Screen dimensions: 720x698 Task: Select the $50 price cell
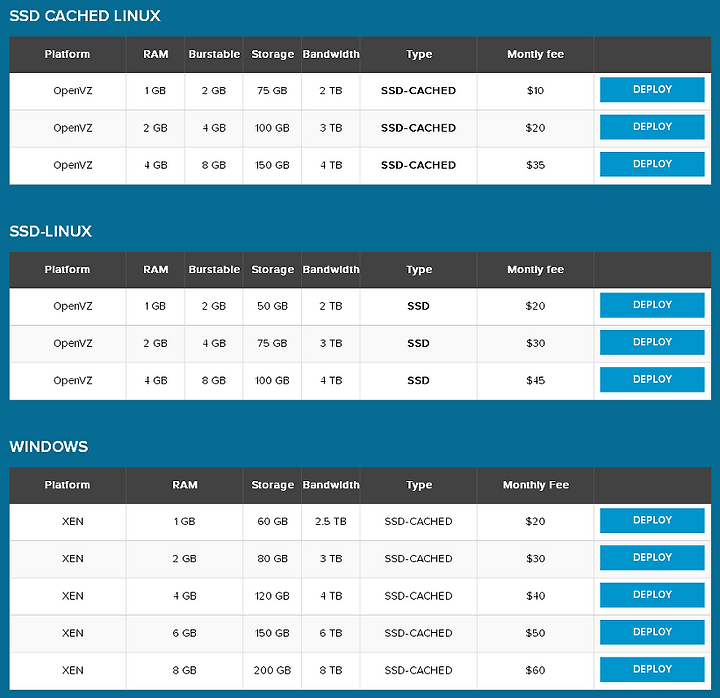pos(535,633)
